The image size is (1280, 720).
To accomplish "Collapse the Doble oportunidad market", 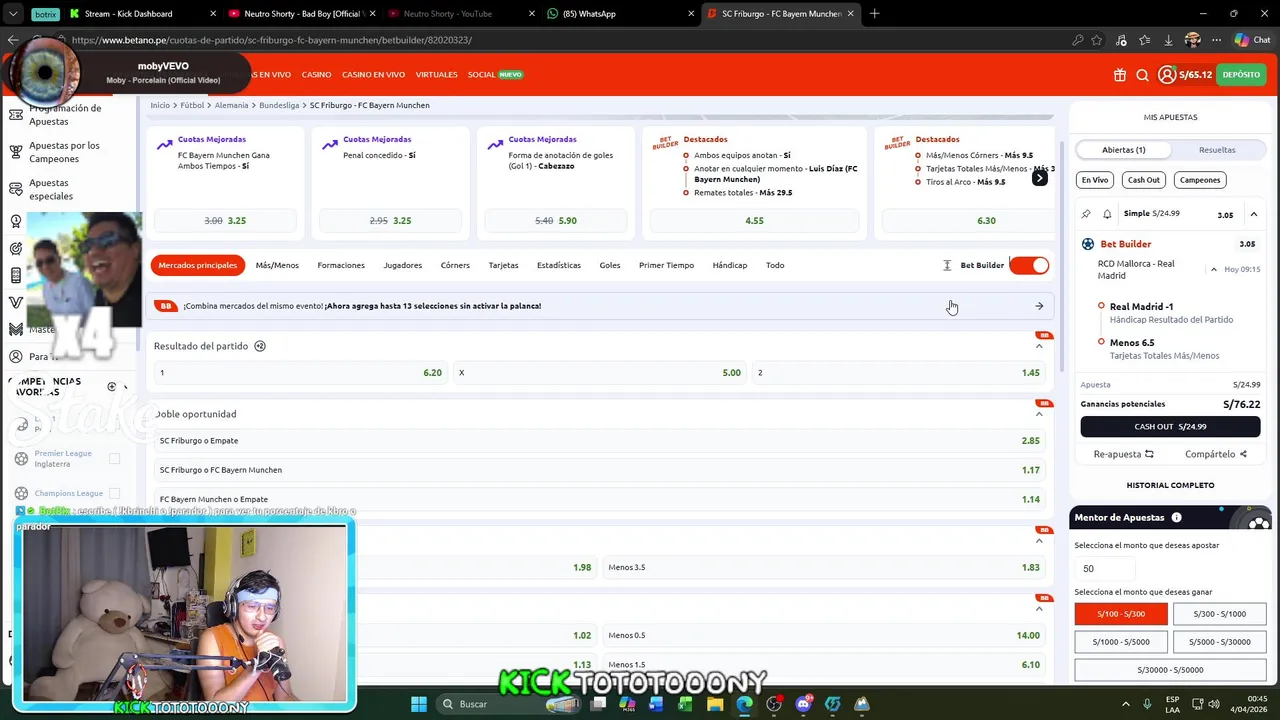I will (x=1039, y=414).
